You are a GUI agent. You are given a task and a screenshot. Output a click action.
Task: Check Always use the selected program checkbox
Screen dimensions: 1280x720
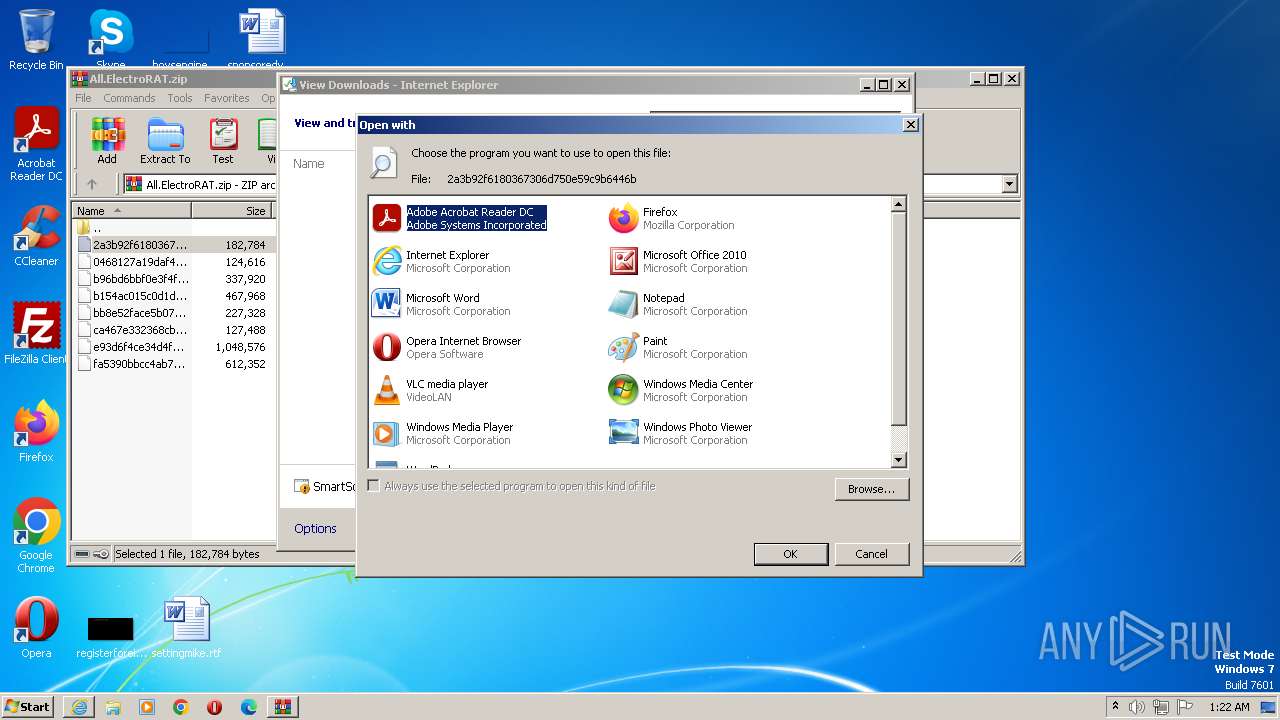tap(374, 486)
